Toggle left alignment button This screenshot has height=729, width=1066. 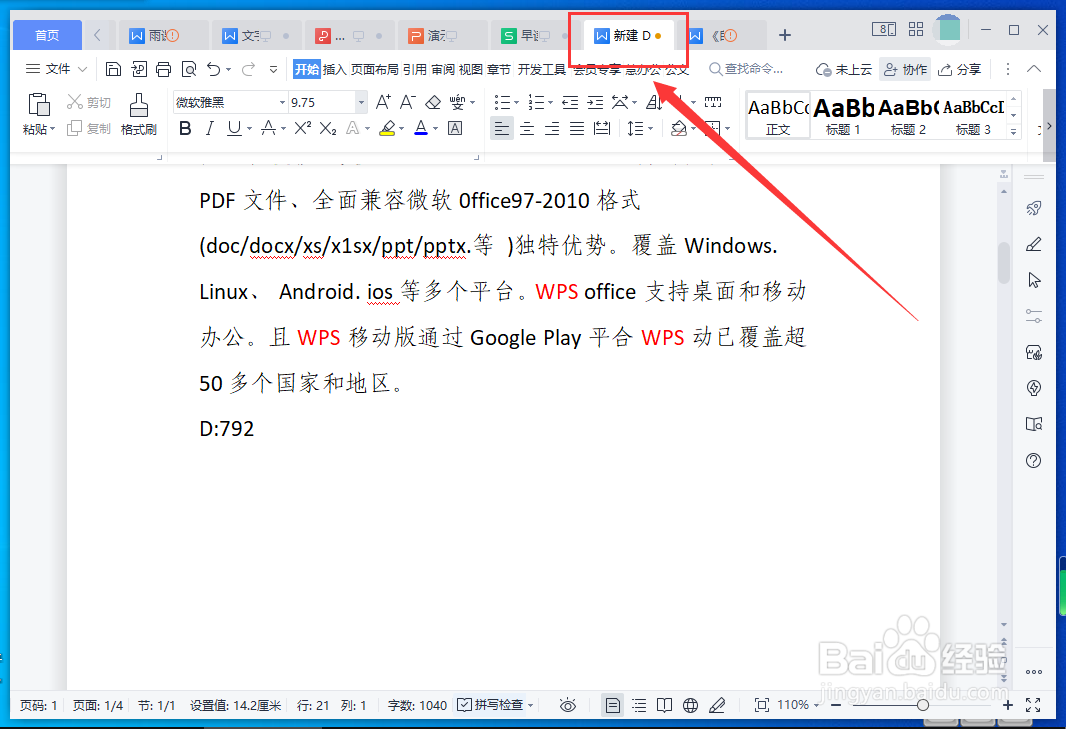coord(502,128)
